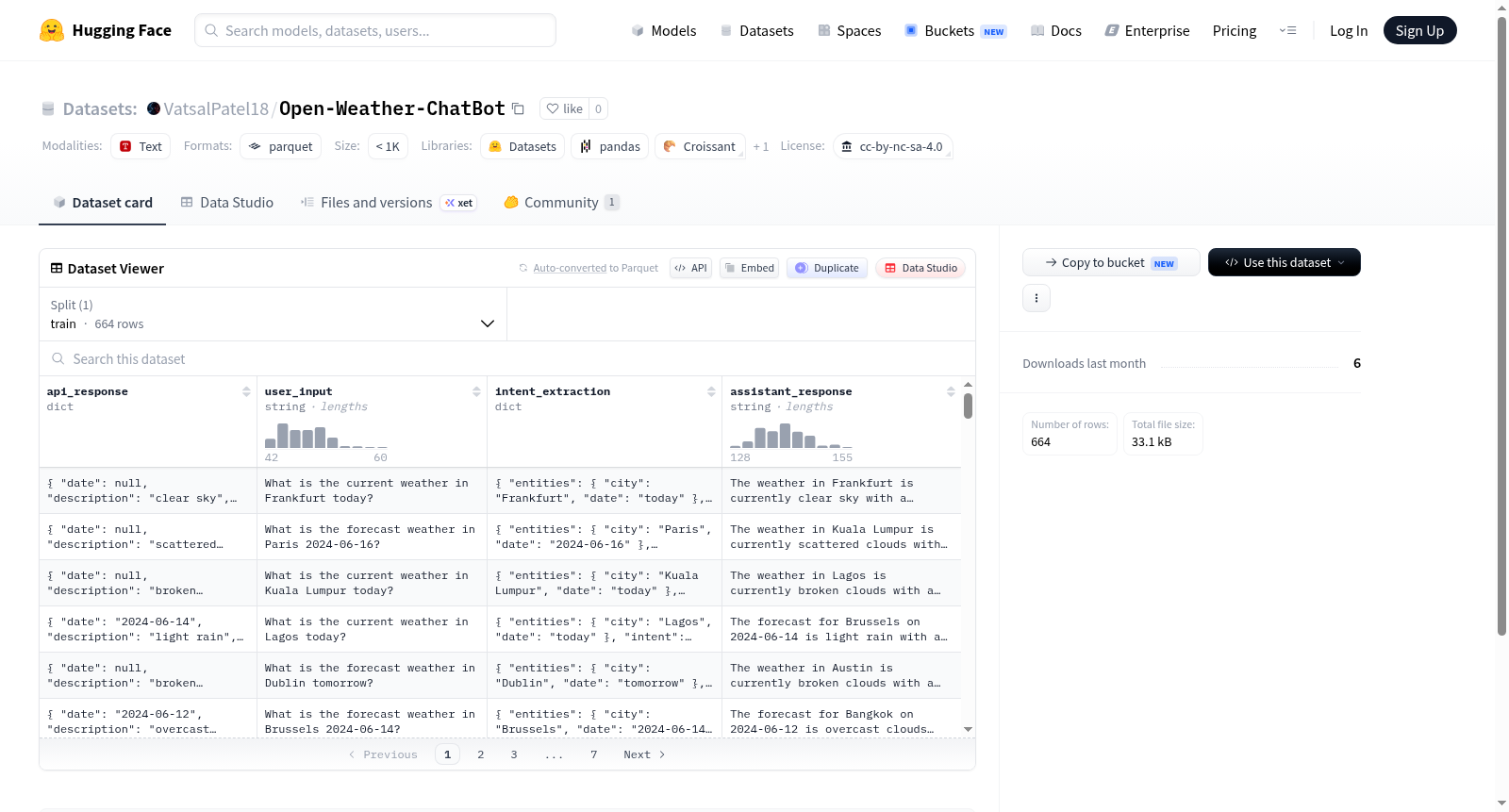This screenshot has width=1509, height=812.
Task: Focus the Search this dataset field
Action: click(507, 358)
